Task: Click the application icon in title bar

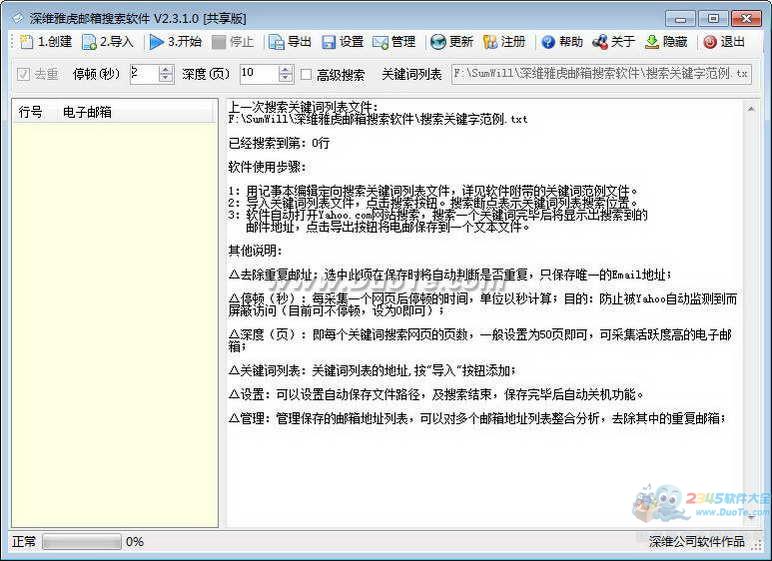Action: pos(17,18)
